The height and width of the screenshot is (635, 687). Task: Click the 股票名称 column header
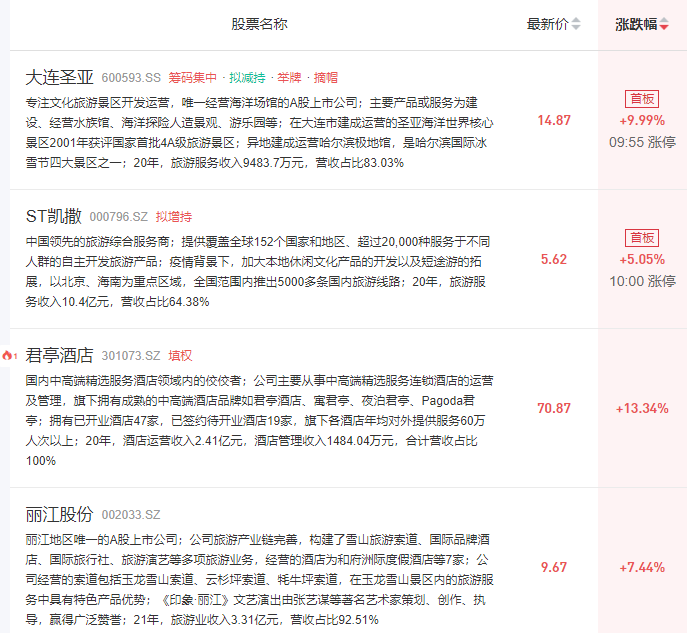click(259, 24)
